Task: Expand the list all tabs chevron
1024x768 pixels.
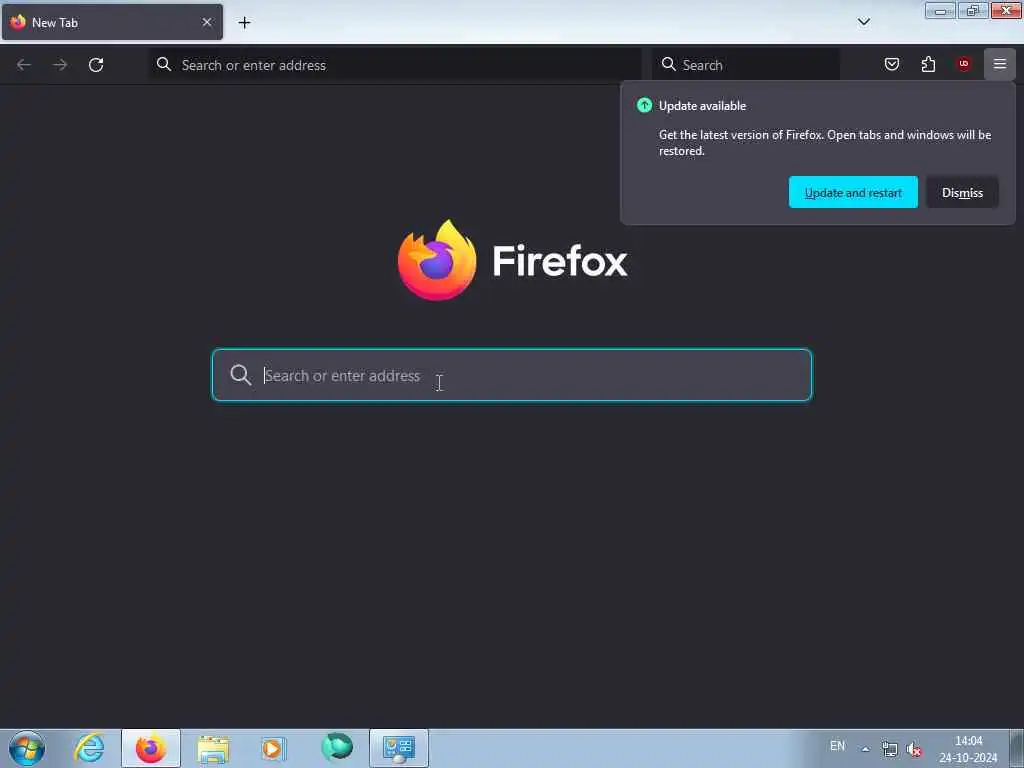Action: point(864,22)
